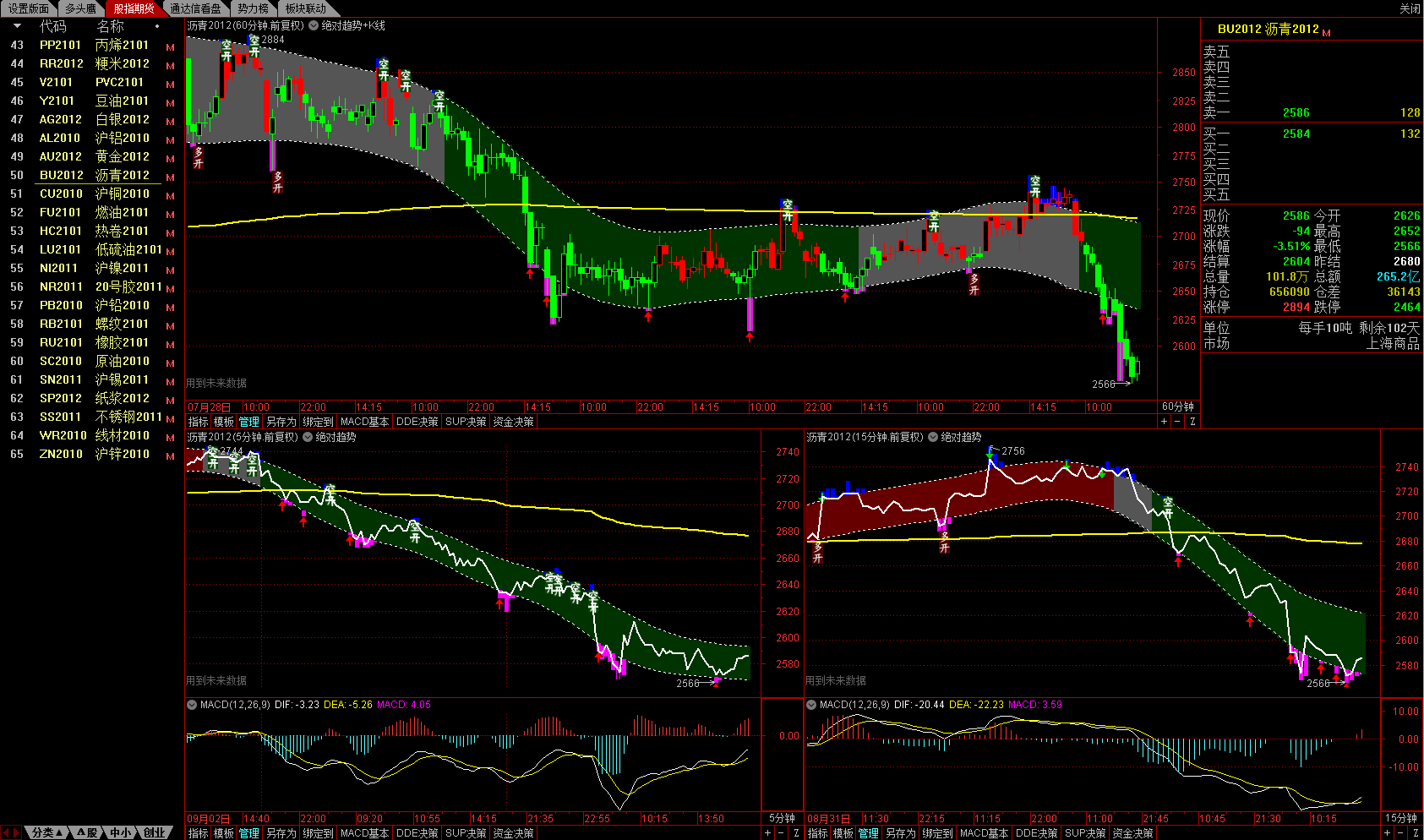
Task: Click the 60分钟 period selector
Action: pyautogui.click(x=1177, y=407)
